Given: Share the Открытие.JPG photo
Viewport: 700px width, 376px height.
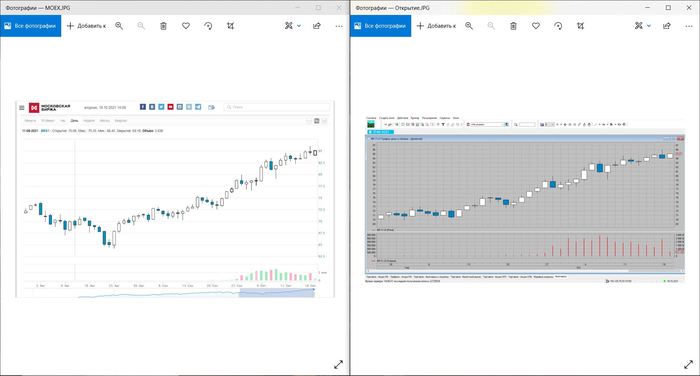Looking at the screenshot, I should pyautogui.click(x=667, y=26).
